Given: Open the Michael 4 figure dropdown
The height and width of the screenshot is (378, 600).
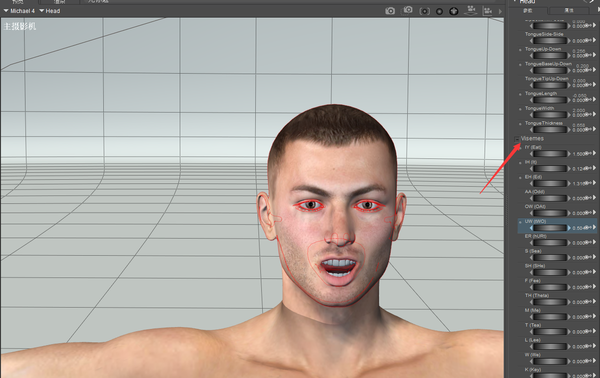Looking at the screenshot, I should click(19, 11).
